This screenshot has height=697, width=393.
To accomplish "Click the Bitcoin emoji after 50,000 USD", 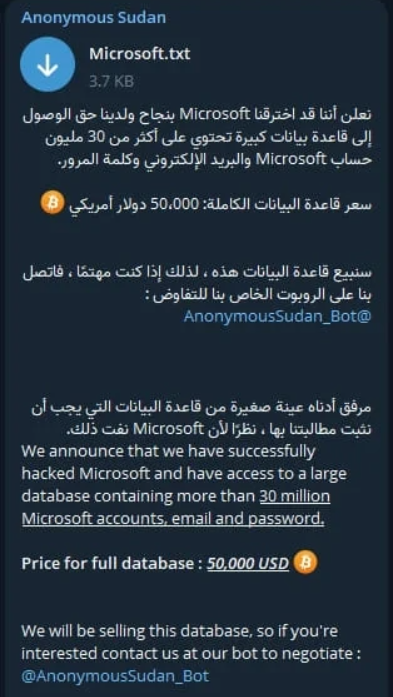I will (x=306, y=562).
